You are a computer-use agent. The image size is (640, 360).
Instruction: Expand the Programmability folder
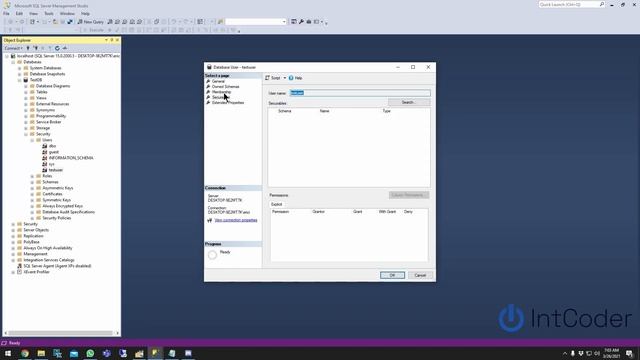pos(26,116)
